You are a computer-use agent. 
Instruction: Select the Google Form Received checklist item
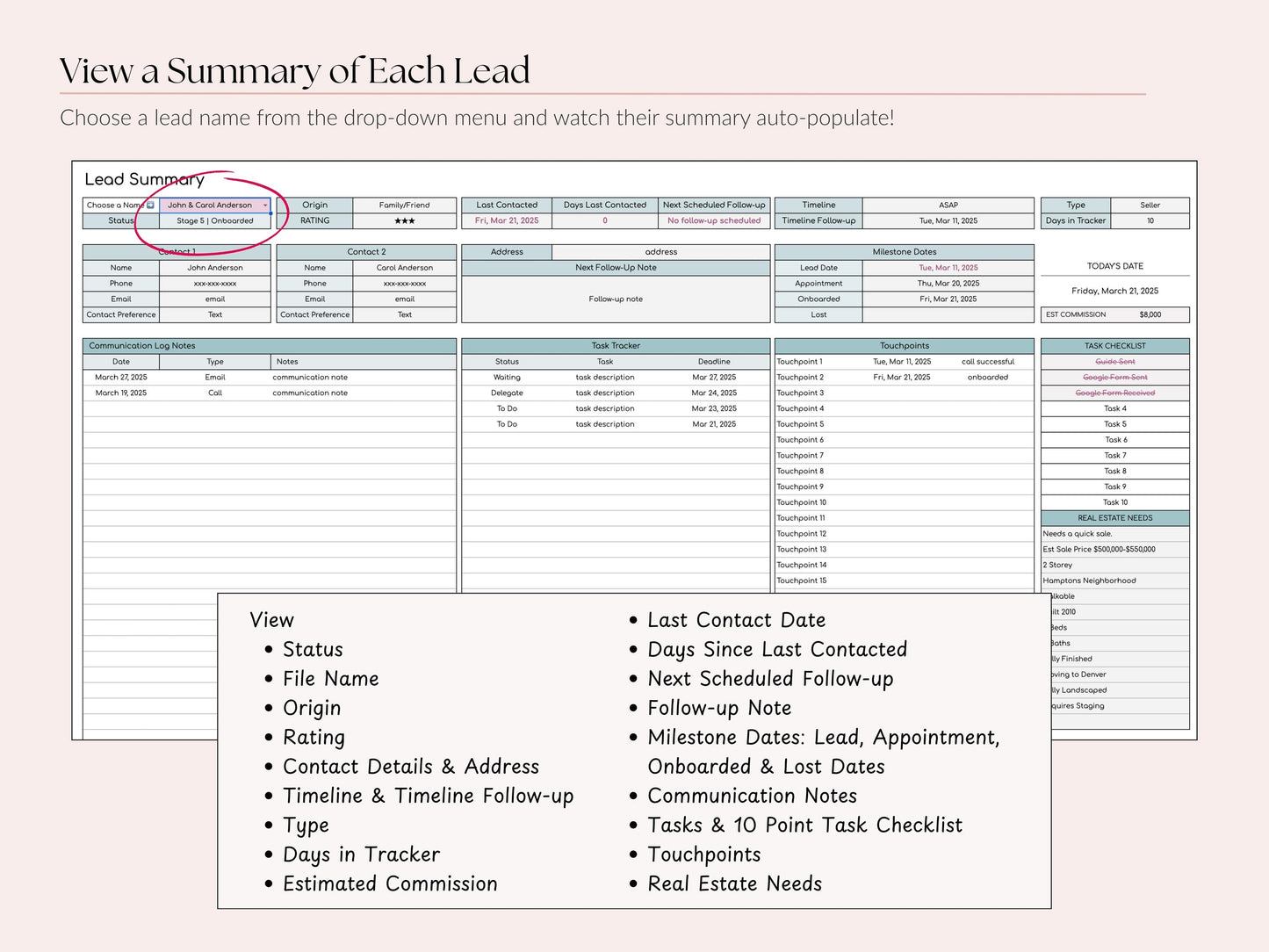[1115, 393]
